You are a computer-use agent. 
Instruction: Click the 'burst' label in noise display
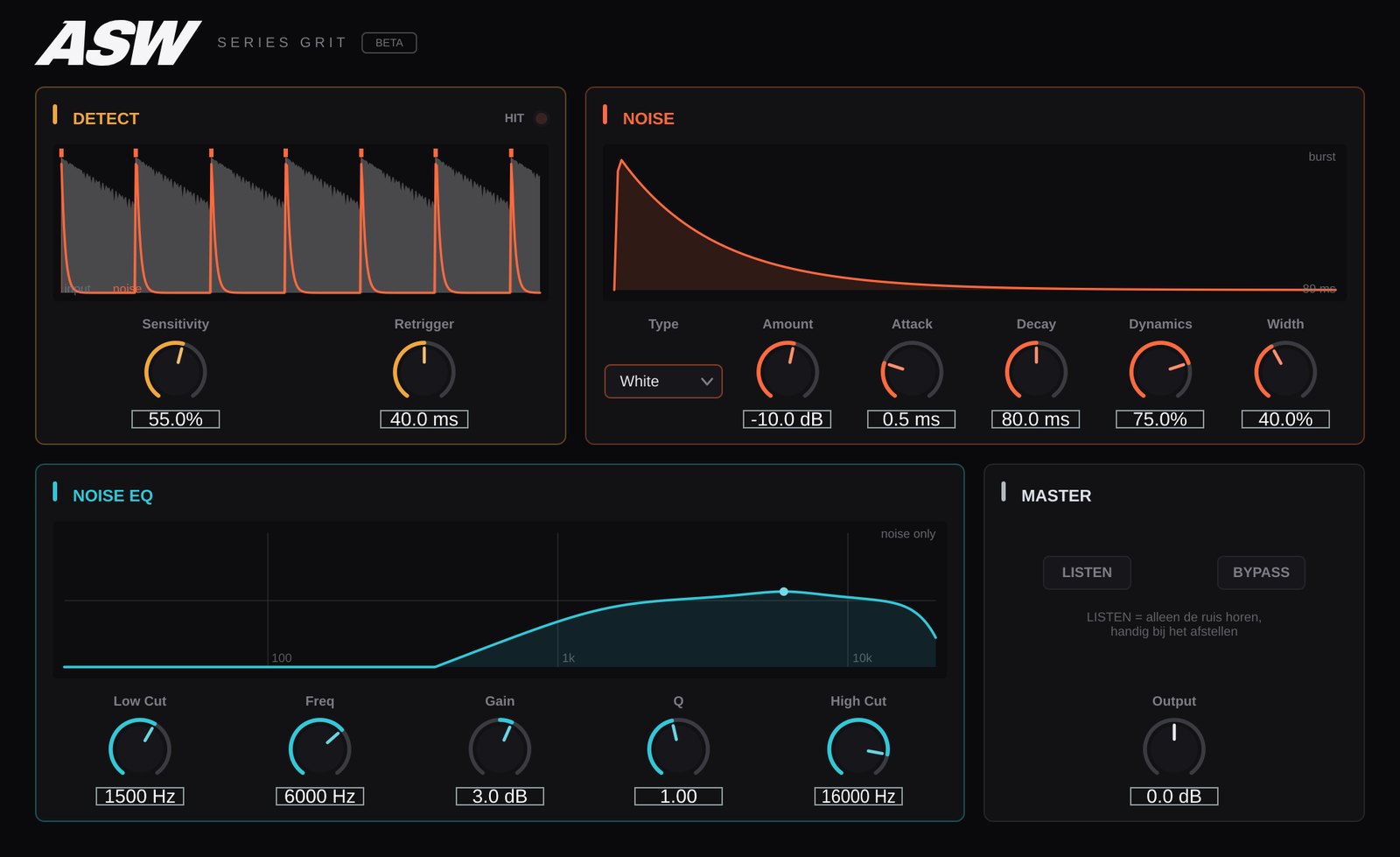click(1321, 157)
